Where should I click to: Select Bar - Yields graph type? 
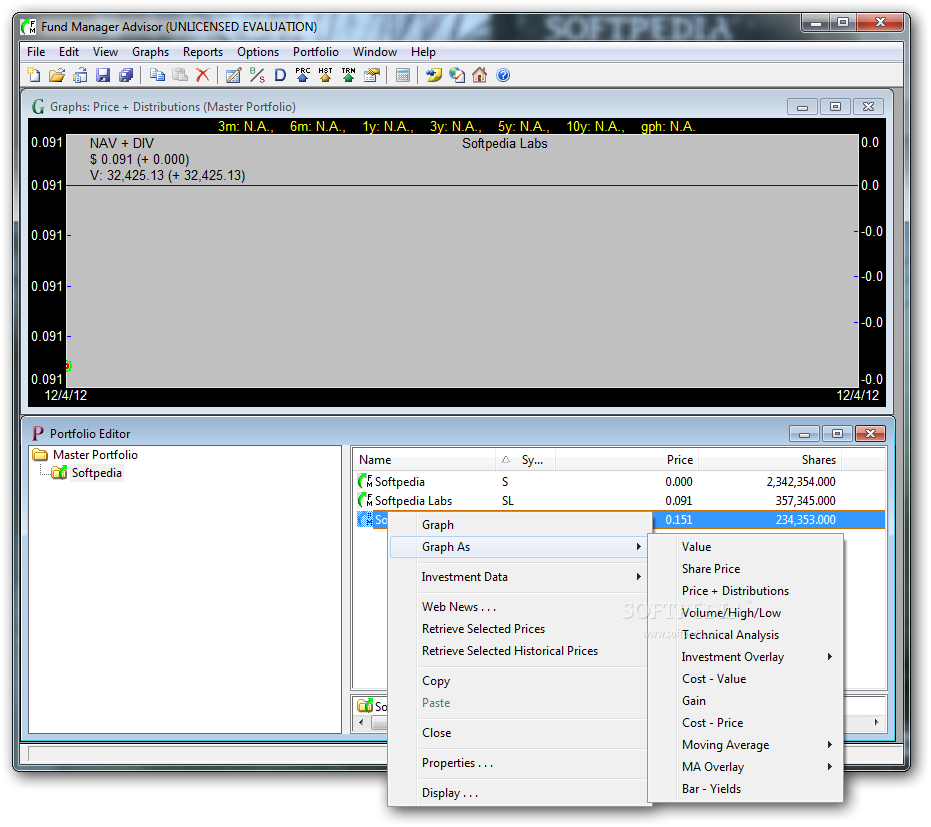click(745, 788)
